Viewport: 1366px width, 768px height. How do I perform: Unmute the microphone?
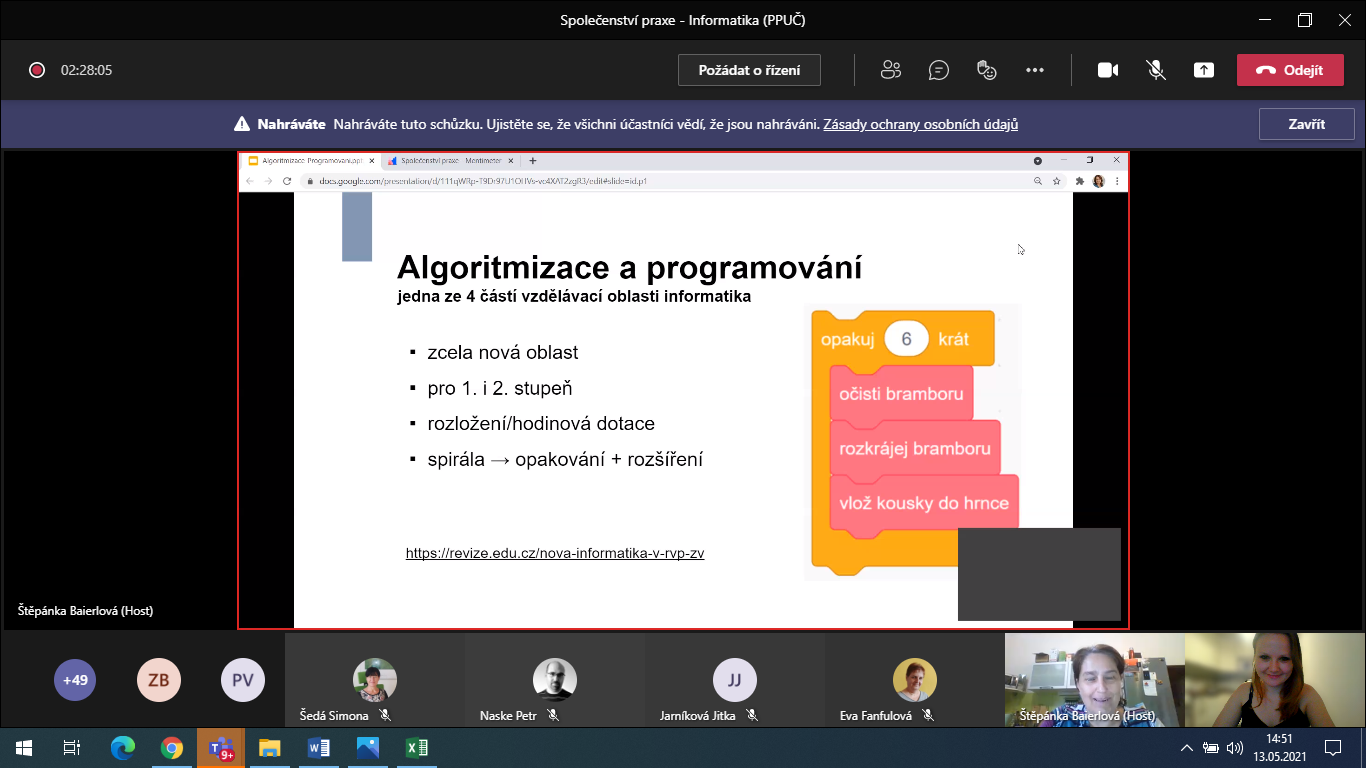click(1156, 70)
